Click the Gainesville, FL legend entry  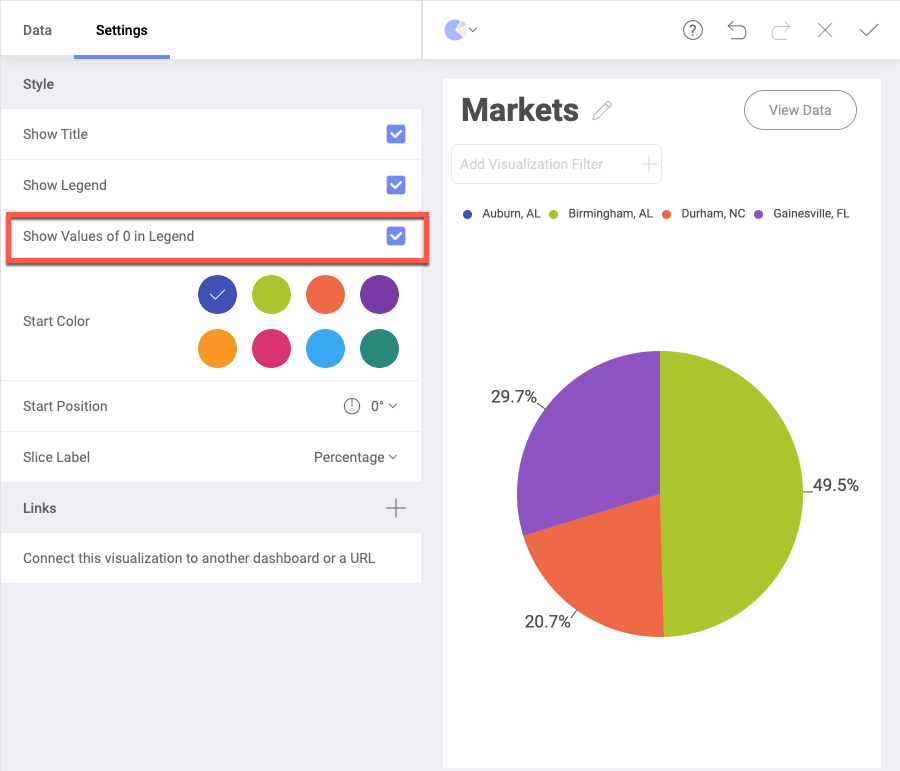click(802, 214)
